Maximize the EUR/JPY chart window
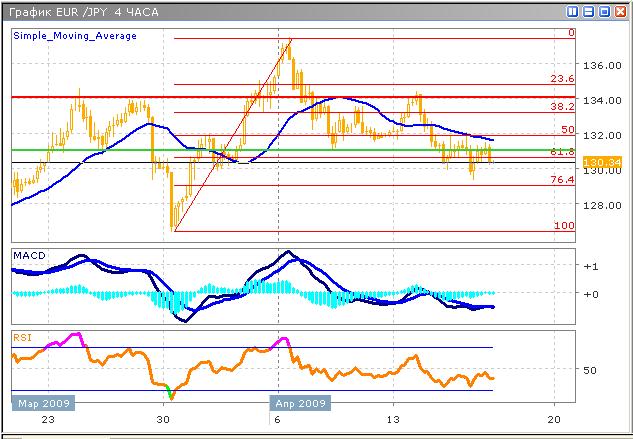 coord(605,11)
